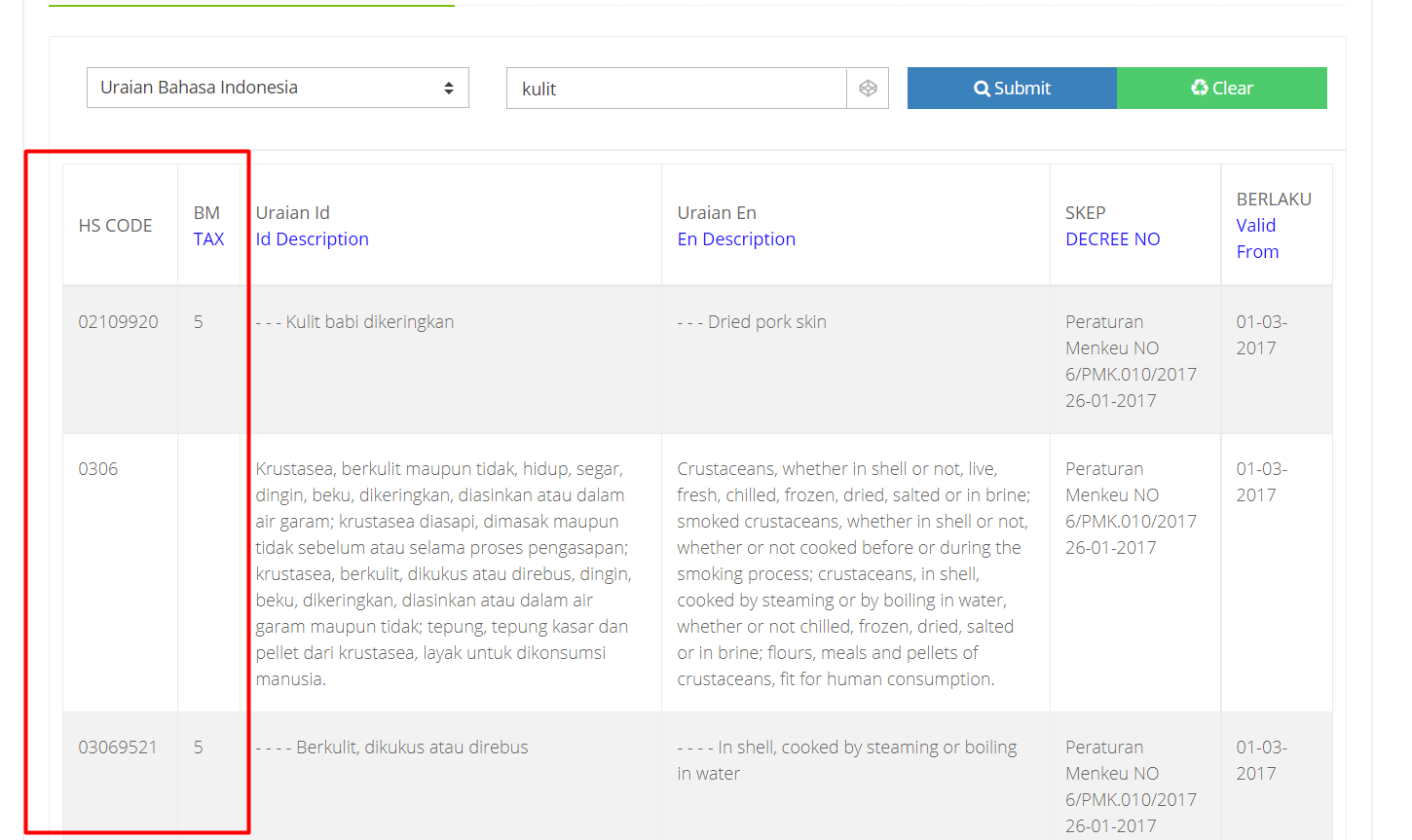The image size is (1412, 840).
Task: Submit the search query
Action: click(x=1012, y=88)
